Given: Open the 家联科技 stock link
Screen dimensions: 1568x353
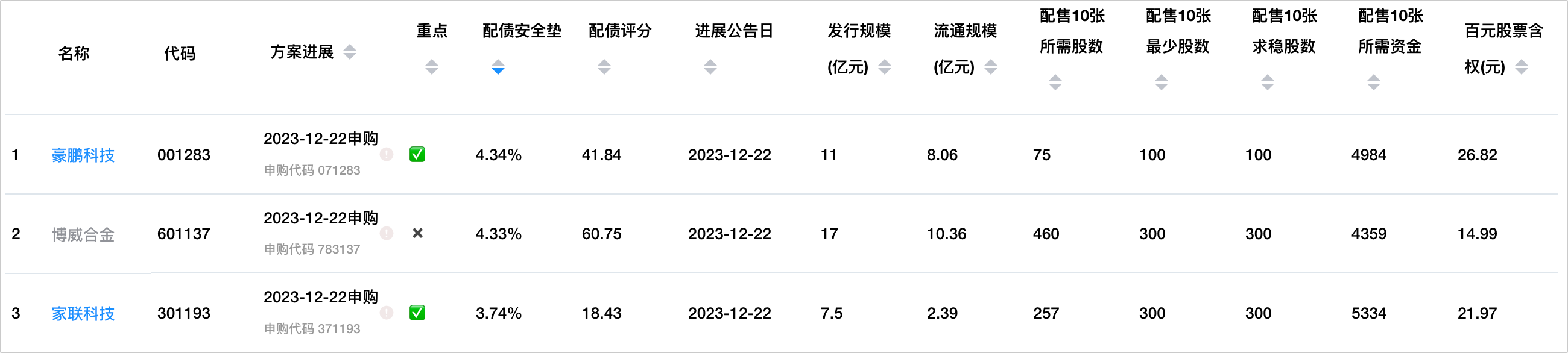Looking at the screenshot, I should pos(83,313).
